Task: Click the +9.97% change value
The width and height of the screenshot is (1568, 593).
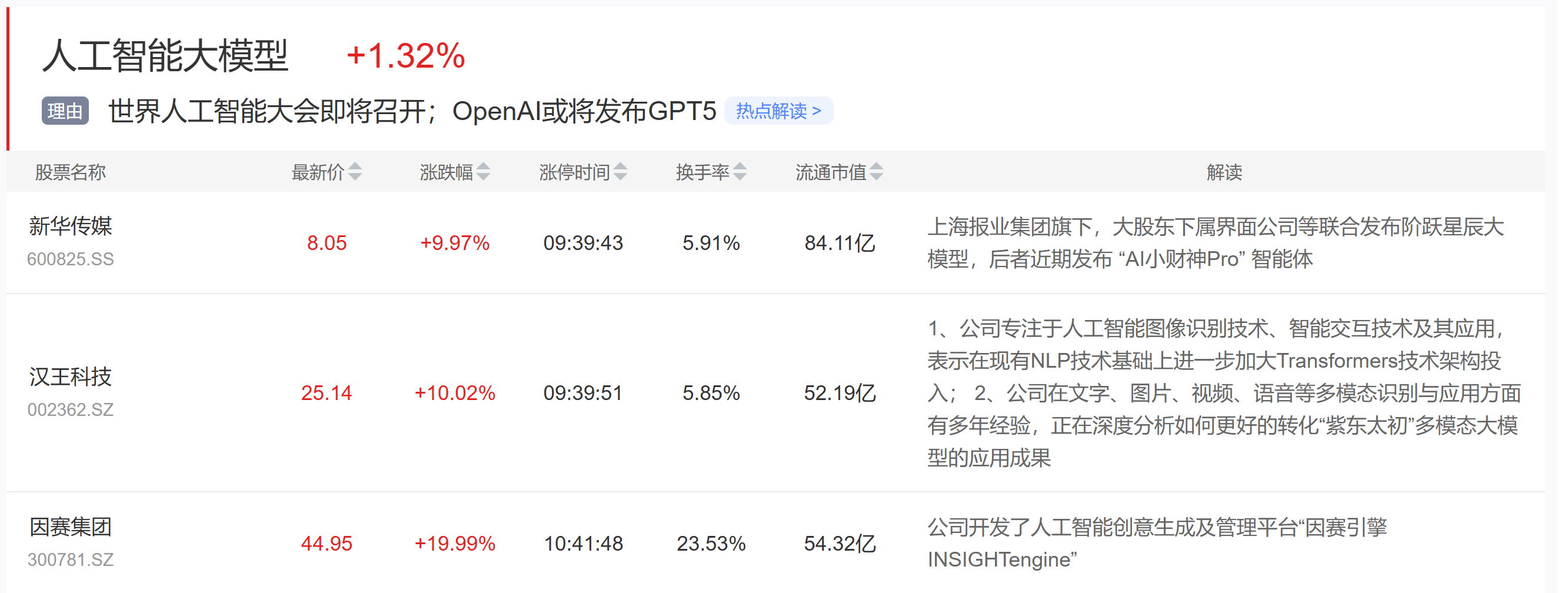Action: (455, 243)
